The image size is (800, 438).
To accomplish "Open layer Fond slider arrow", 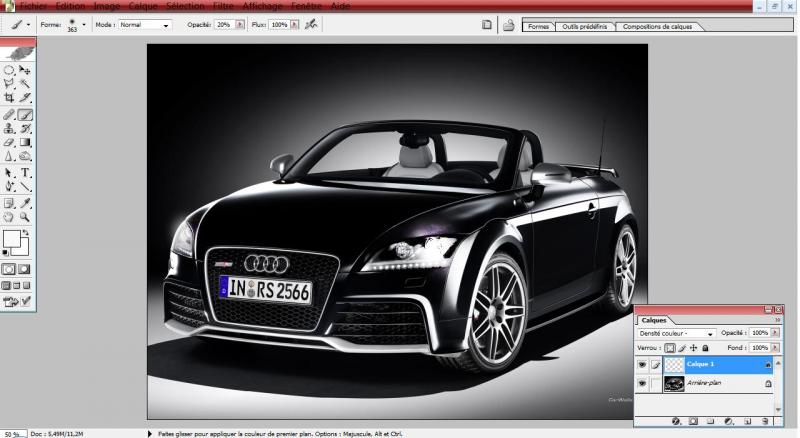I will pyautogui.click(x=775, y=347).
